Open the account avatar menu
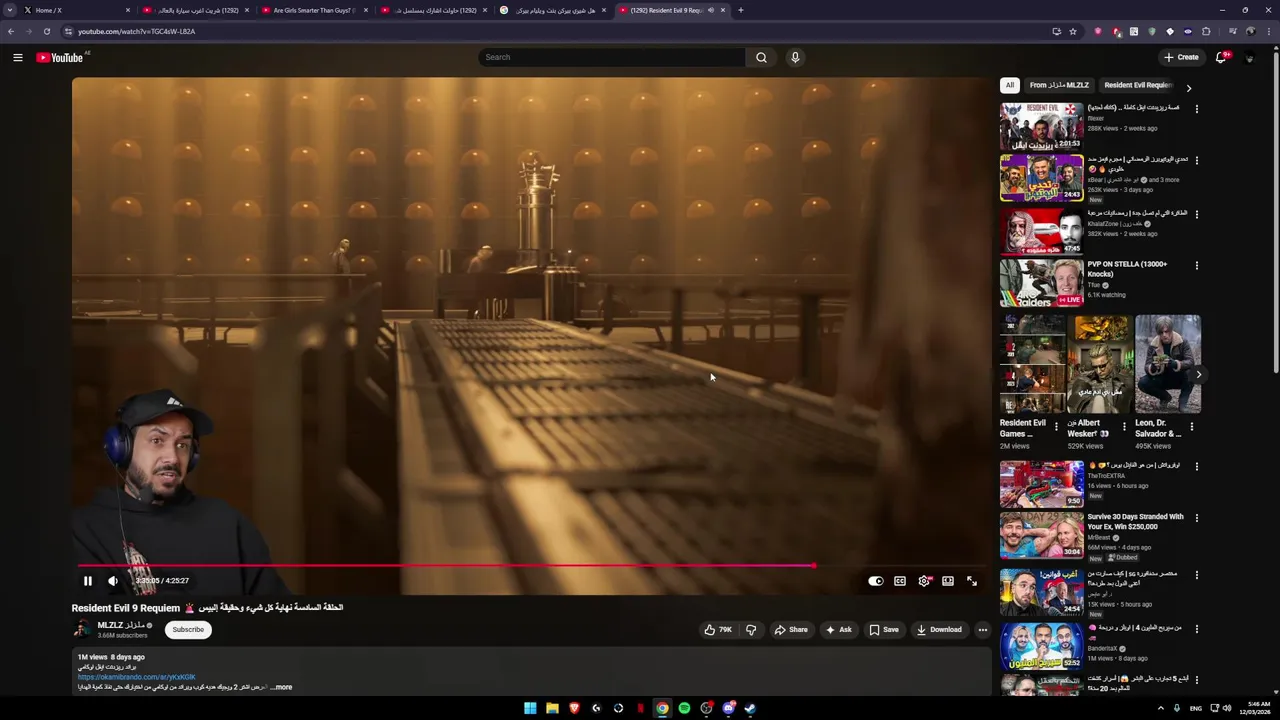 [x=1249, y=58]
